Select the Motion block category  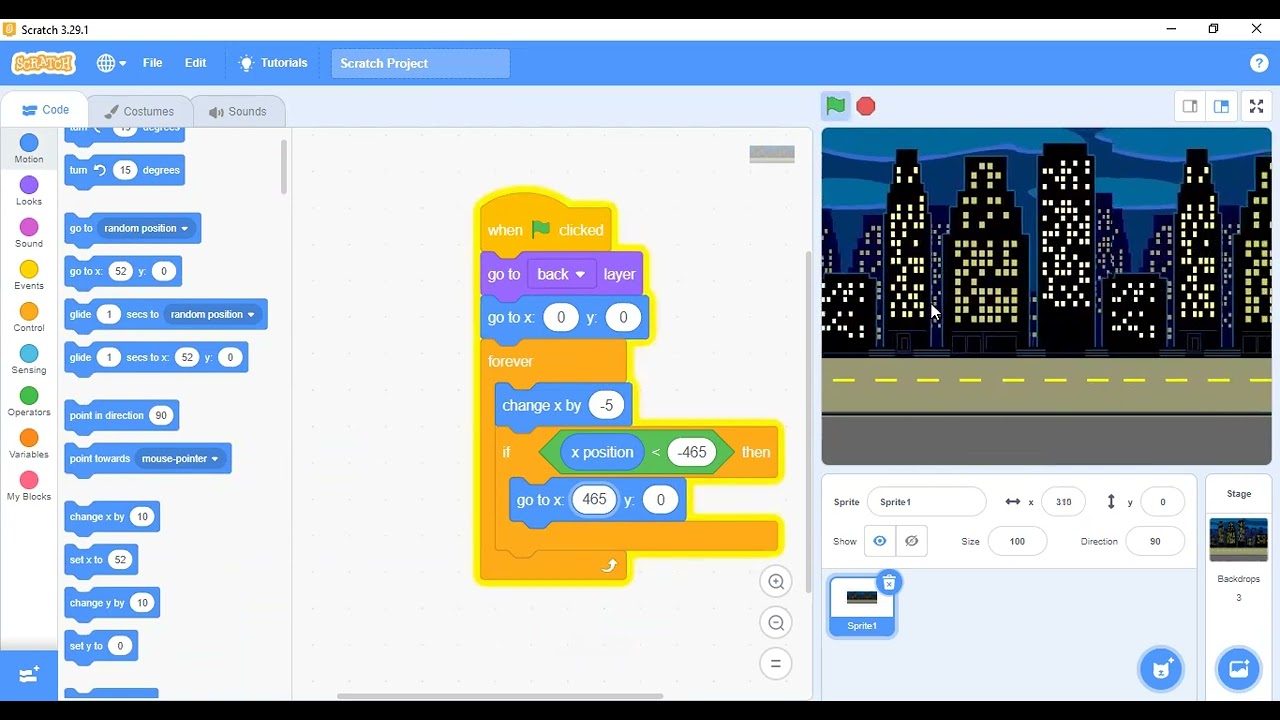tap(29, 149)
